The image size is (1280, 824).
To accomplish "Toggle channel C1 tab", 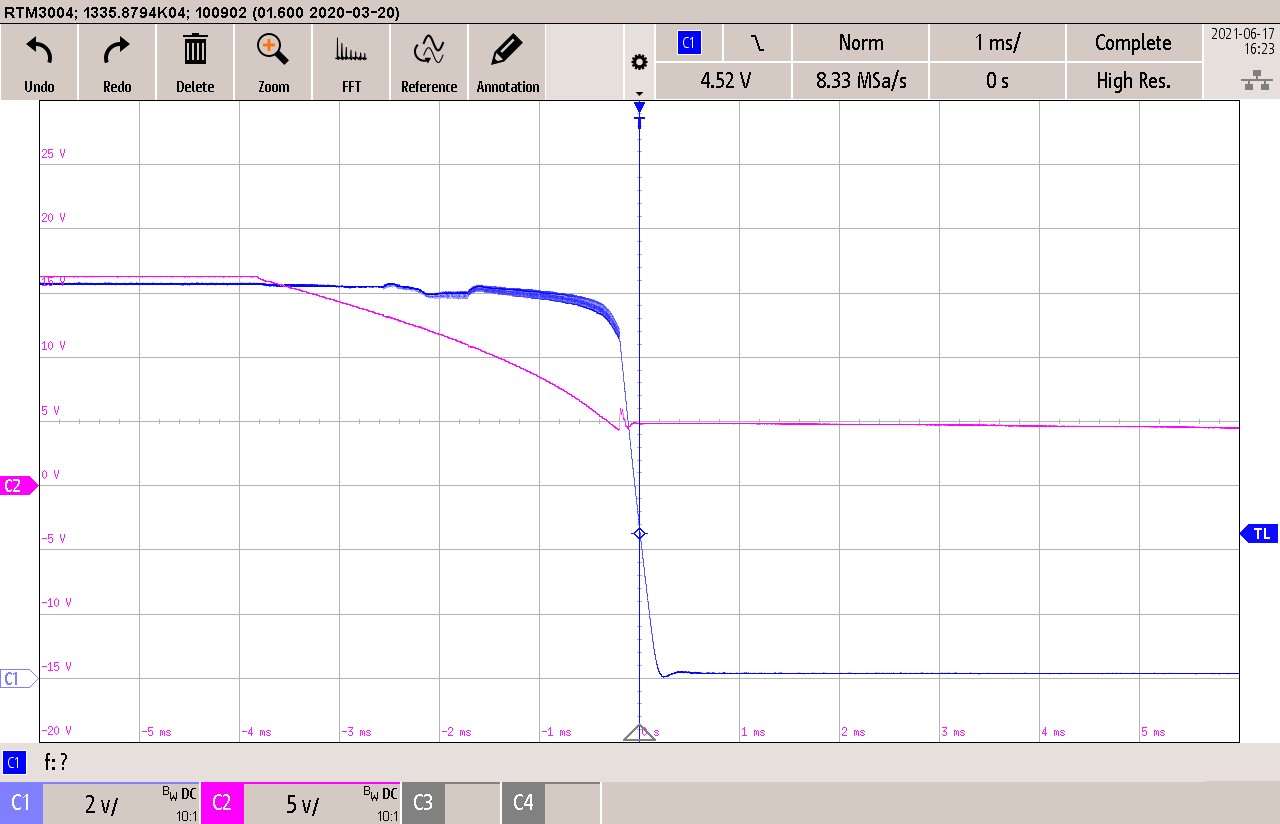I will (21, 803).
